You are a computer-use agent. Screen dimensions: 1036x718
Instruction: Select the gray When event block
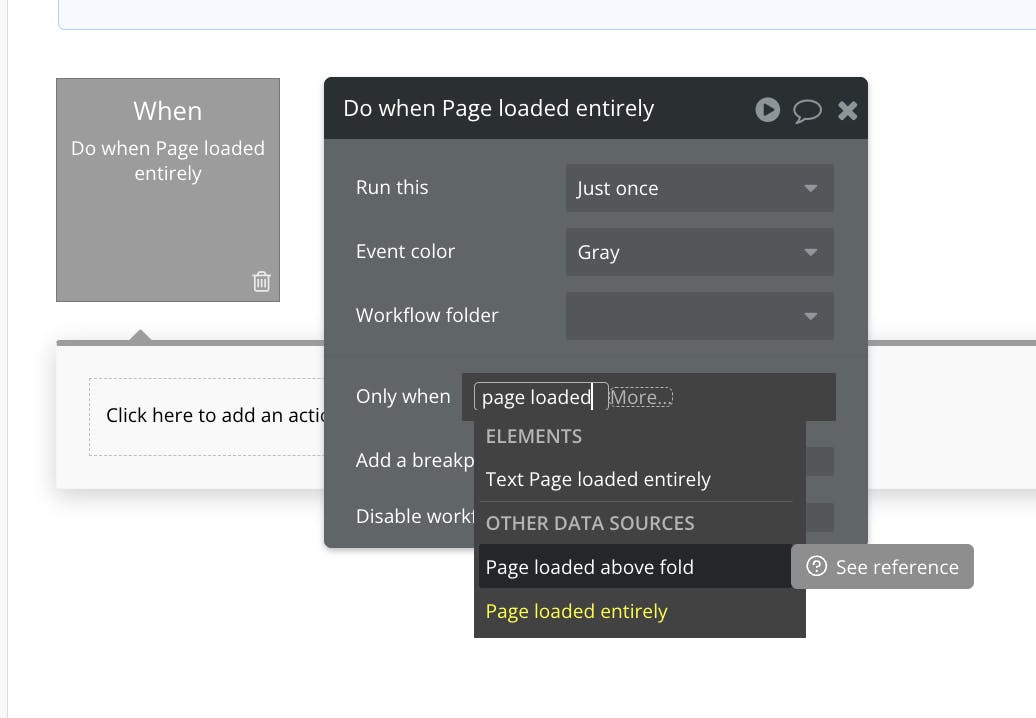(x=168, y=190)
